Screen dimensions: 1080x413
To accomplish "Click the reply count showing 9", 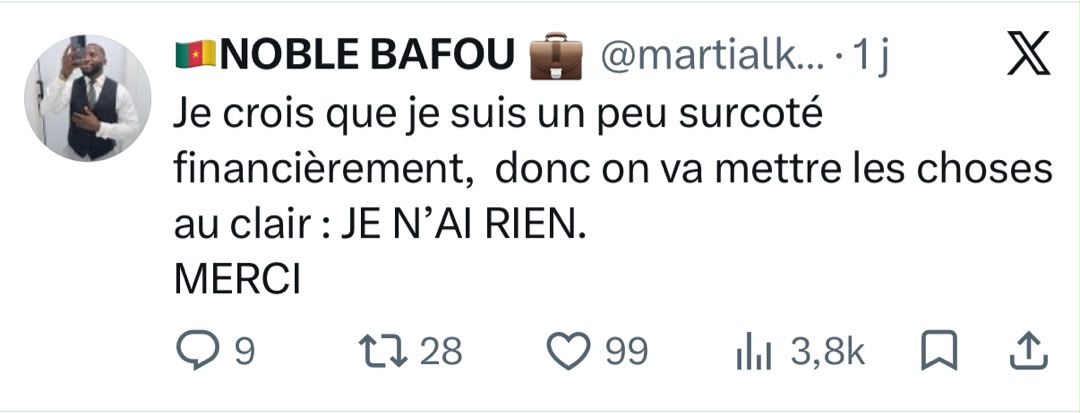I will [x=245, y=352].
